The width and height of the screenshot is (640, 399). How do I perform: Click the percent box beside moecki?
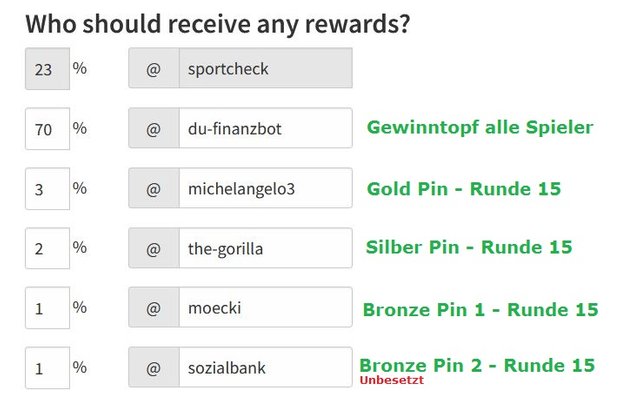click(47, 308)
